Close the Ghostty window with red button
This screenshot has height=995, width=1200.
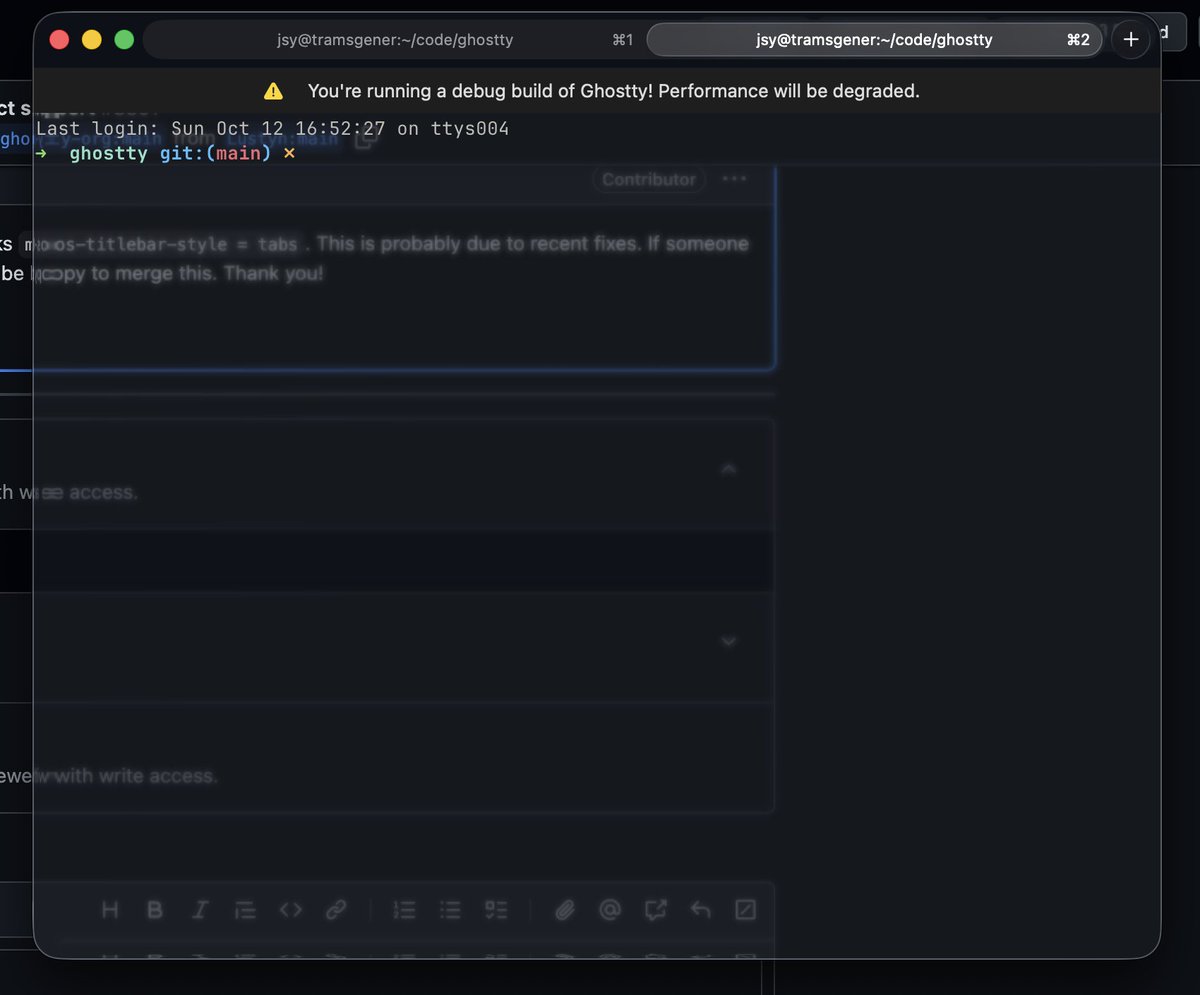[59, 39]
